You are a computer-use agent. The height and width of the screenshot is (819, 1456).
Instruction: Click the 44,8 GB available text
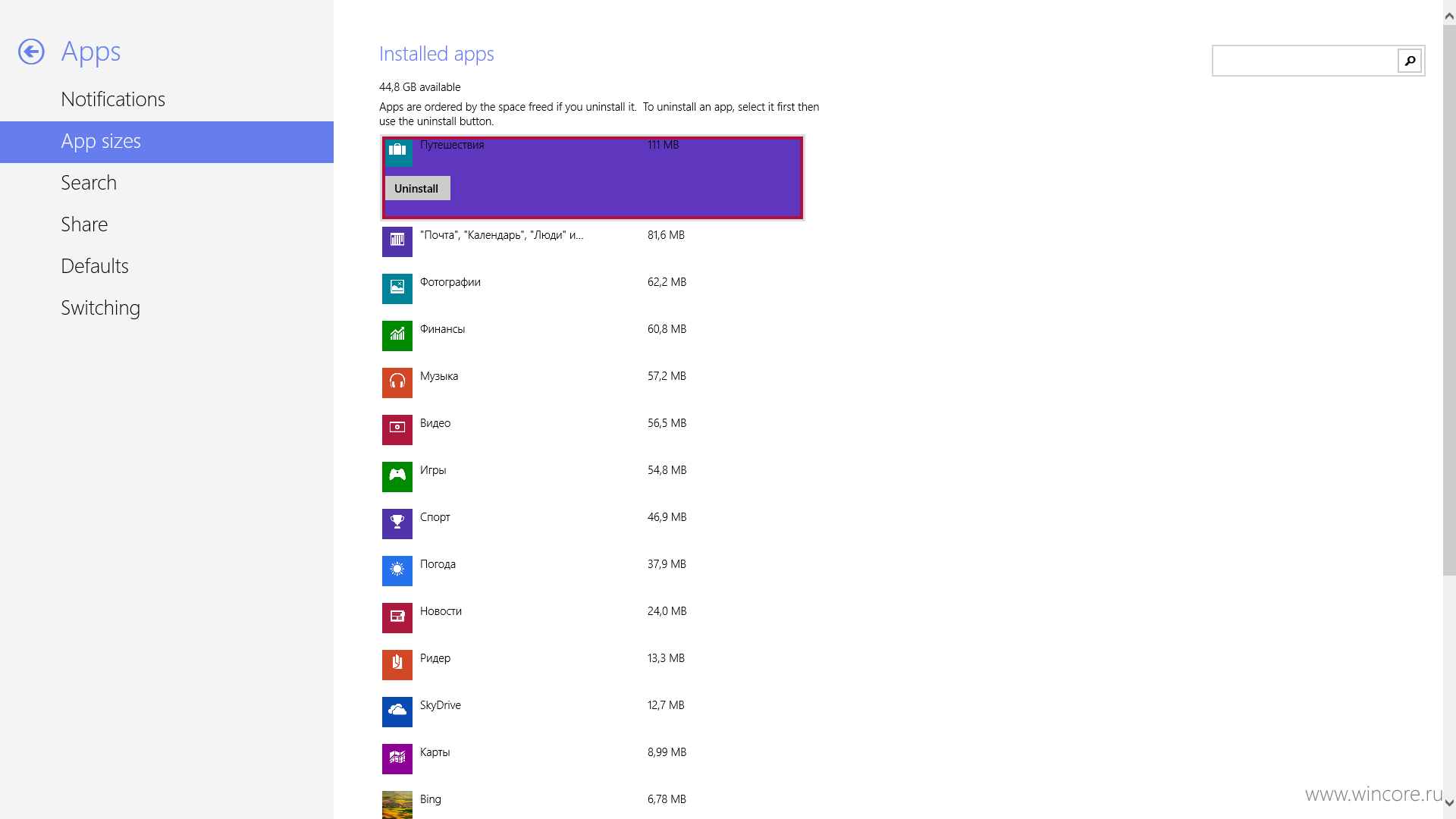[420, 87]
